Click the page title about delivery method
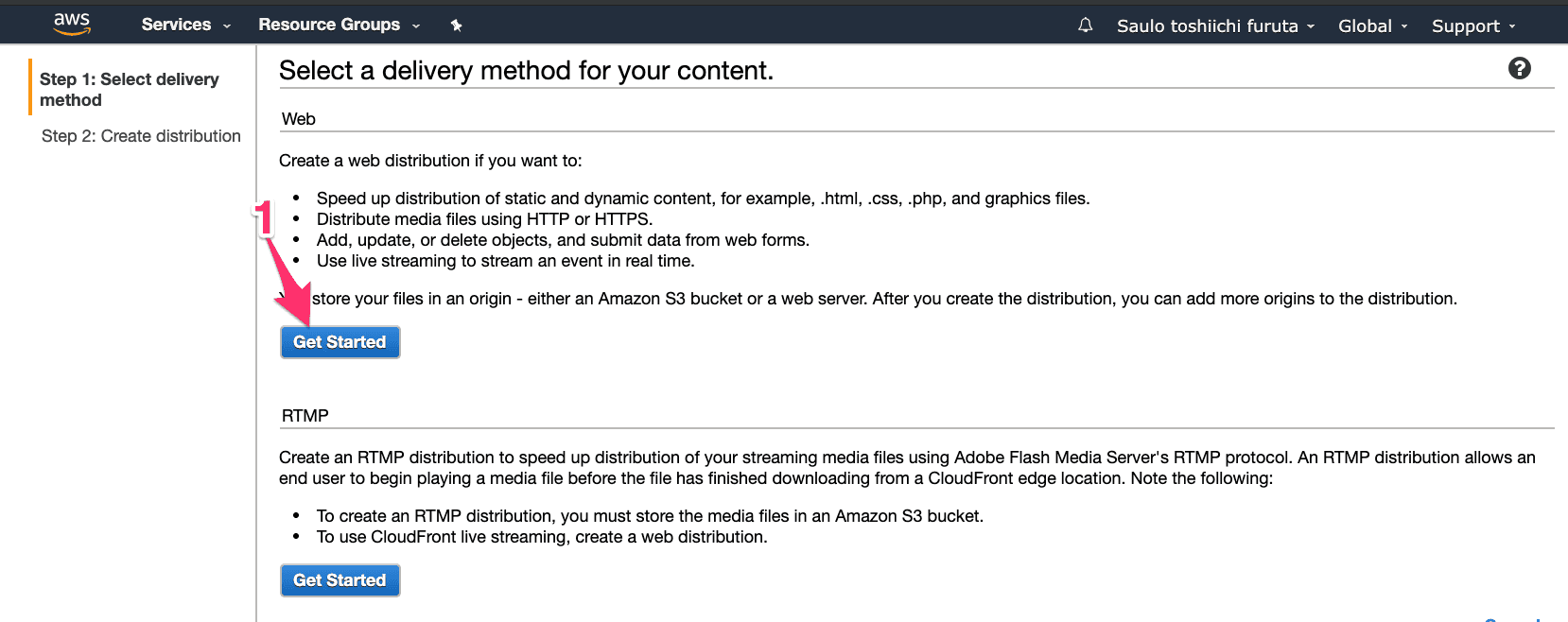The image size is (1568, 622). [526, 71]
